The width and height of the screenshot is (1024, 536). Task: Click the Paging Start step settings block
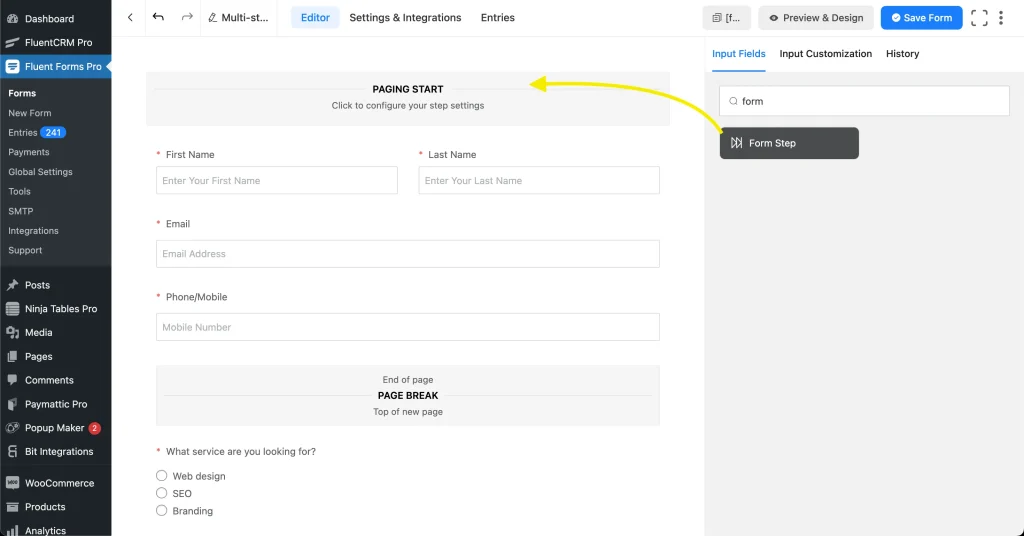[408, 98]
